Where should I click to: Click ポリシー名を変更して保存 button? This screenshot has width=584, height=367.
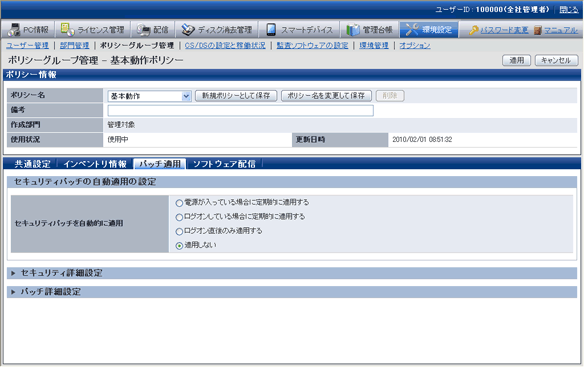coord(326,96)
